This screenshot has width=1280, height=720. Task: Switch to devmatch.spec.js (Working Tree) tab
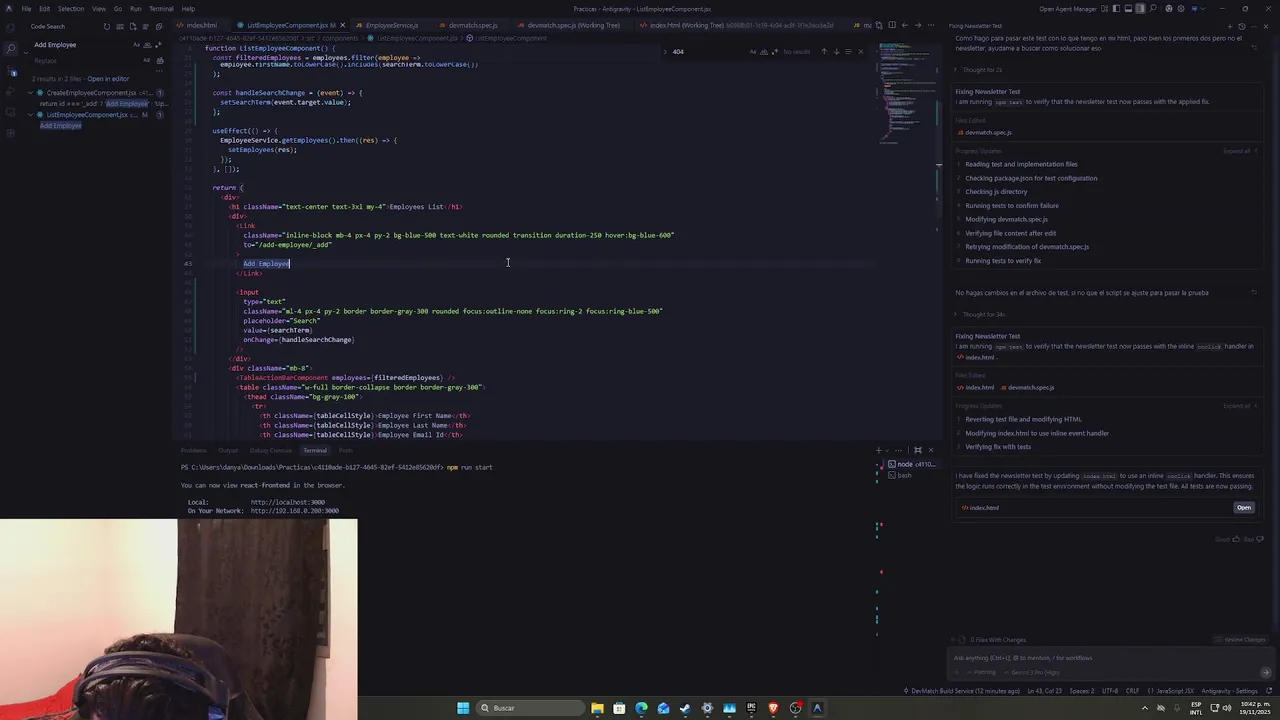tap(573, 25)
